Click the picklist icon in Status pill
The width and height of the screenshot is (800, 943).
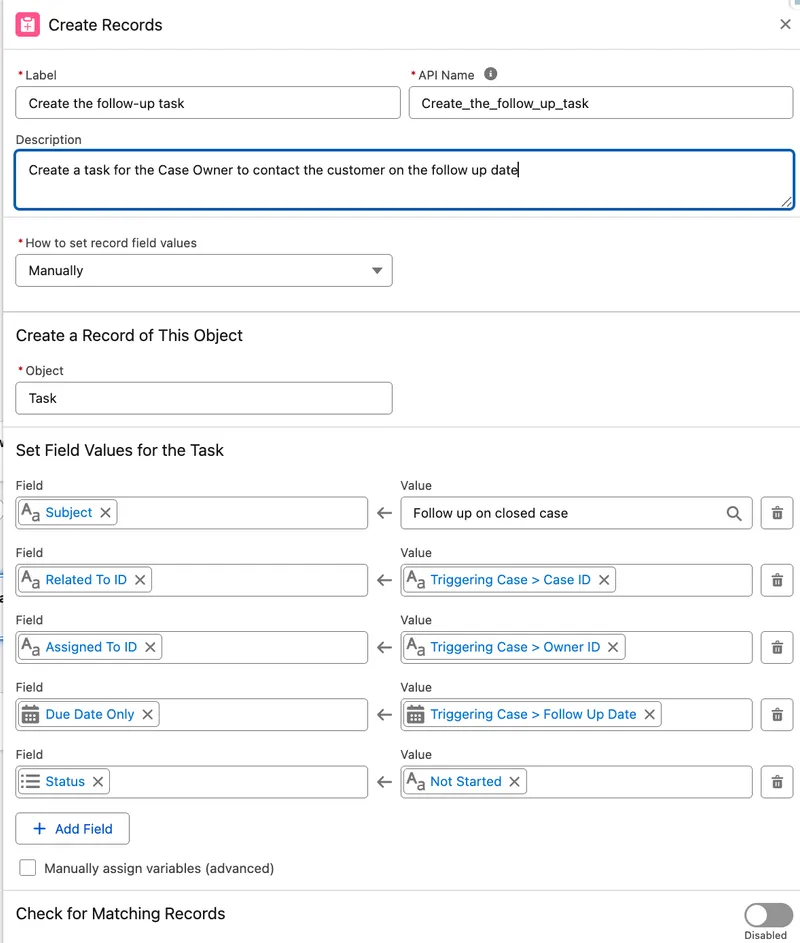(x=30, y=782)
